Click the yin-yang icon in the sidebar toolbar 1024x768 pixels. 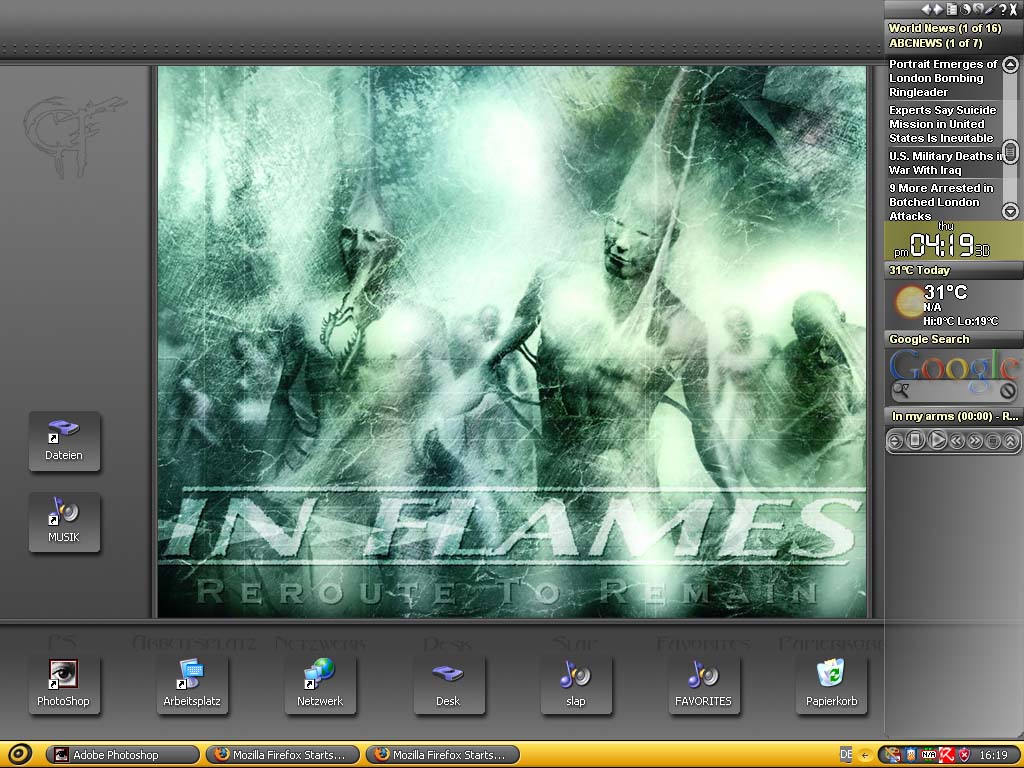tap(966, 9)
